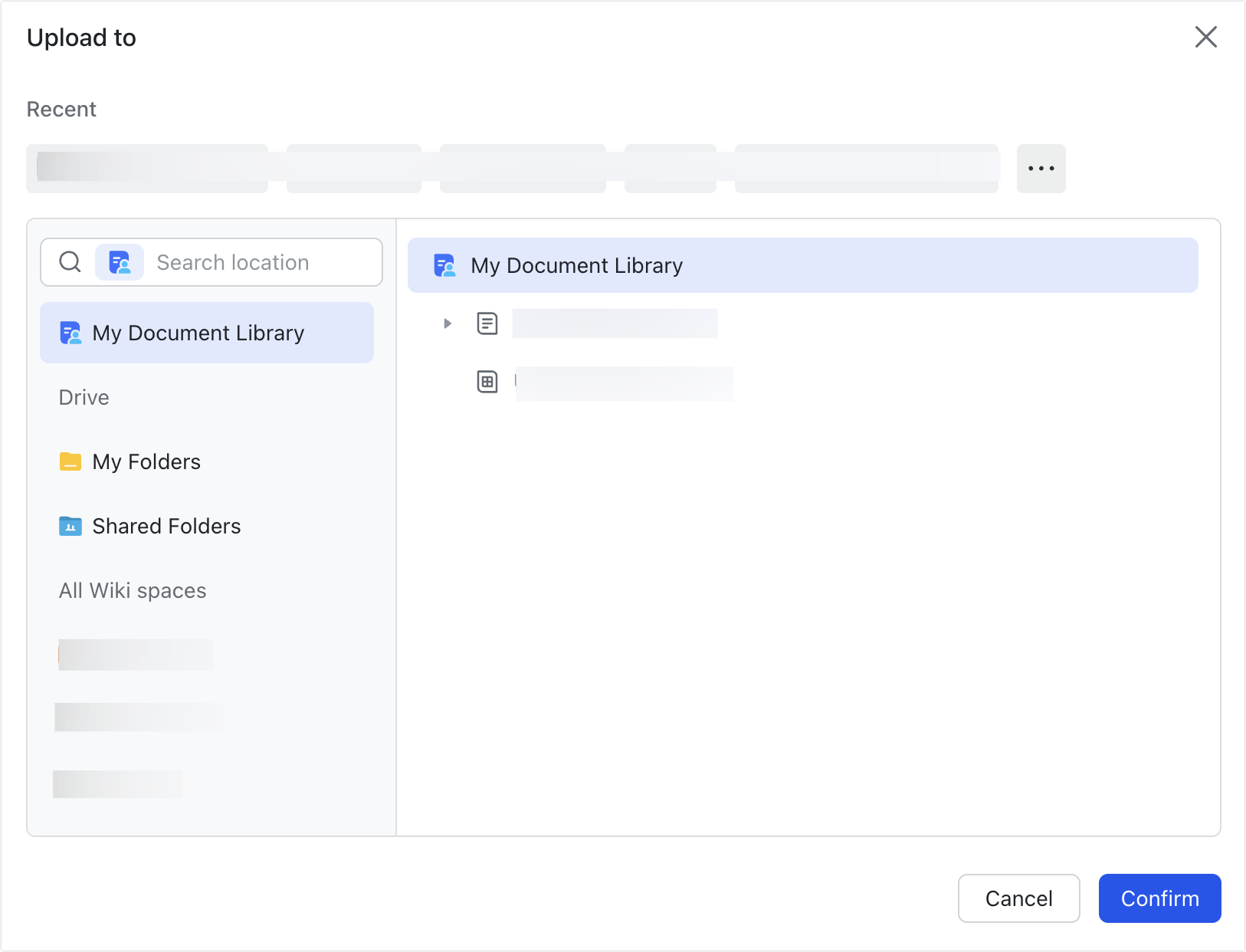Image resolution: width=1246 pixels, height=952 pixels.
Task: Click the My Document Library icon in right panel
Action: point(444,264)
